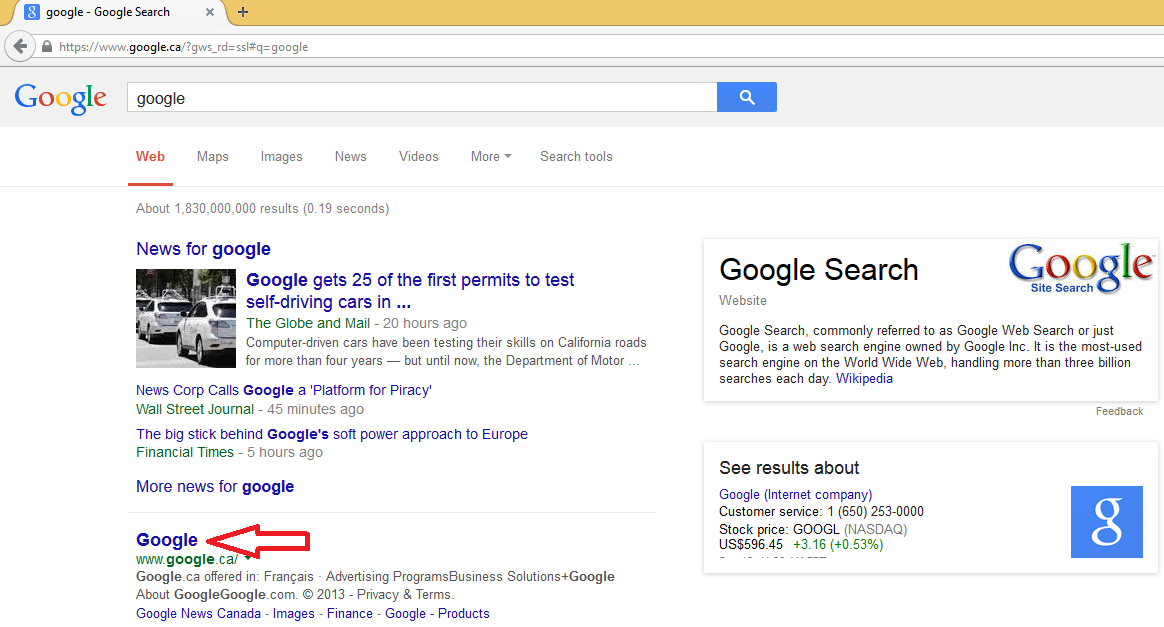The width and height of the screenshot is (1164, 627).
Task: Click the Google News Canada sitelink
Action: (x=198, y=614)
